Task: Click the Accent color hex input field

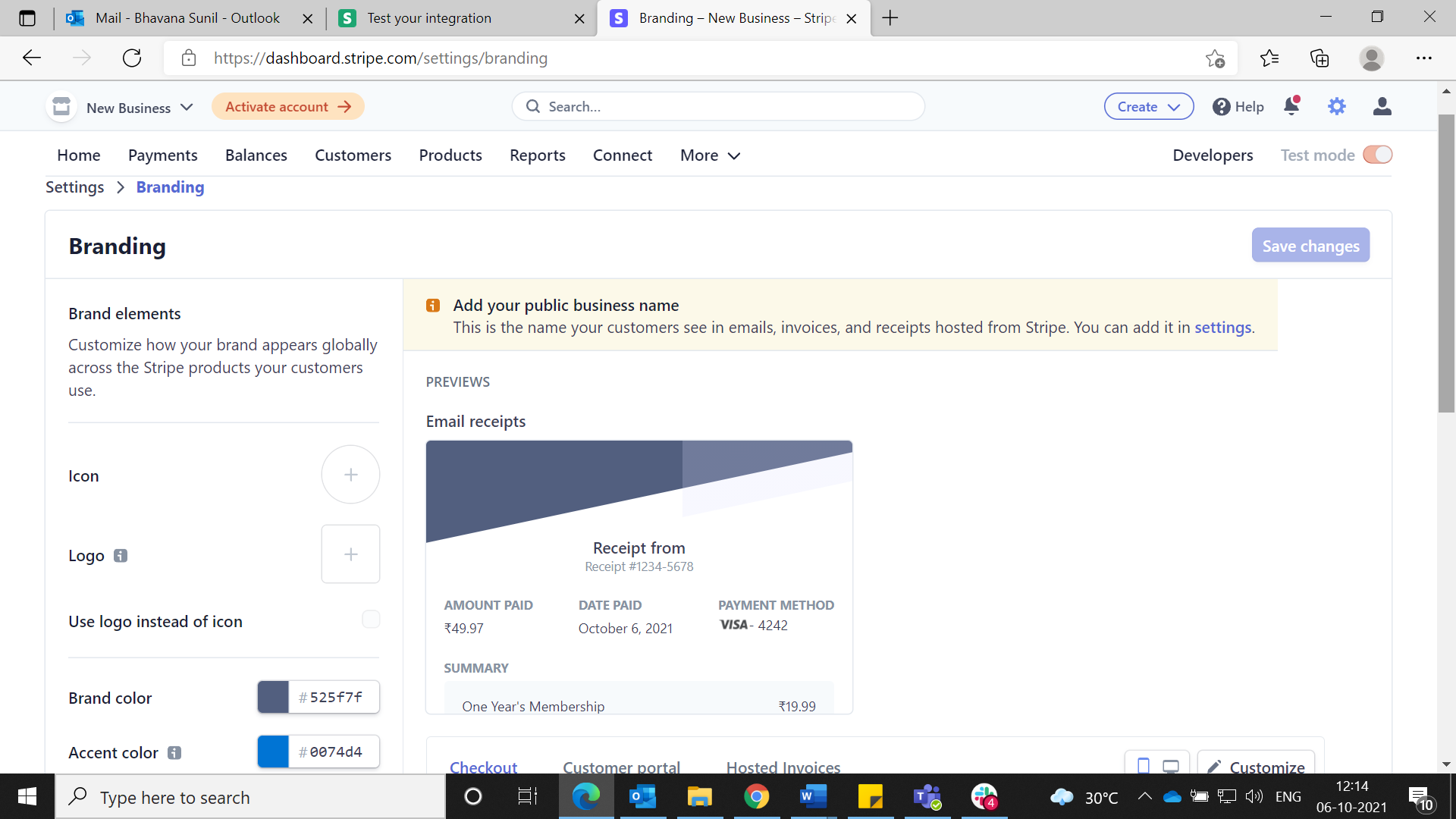Action: (334, 752)
